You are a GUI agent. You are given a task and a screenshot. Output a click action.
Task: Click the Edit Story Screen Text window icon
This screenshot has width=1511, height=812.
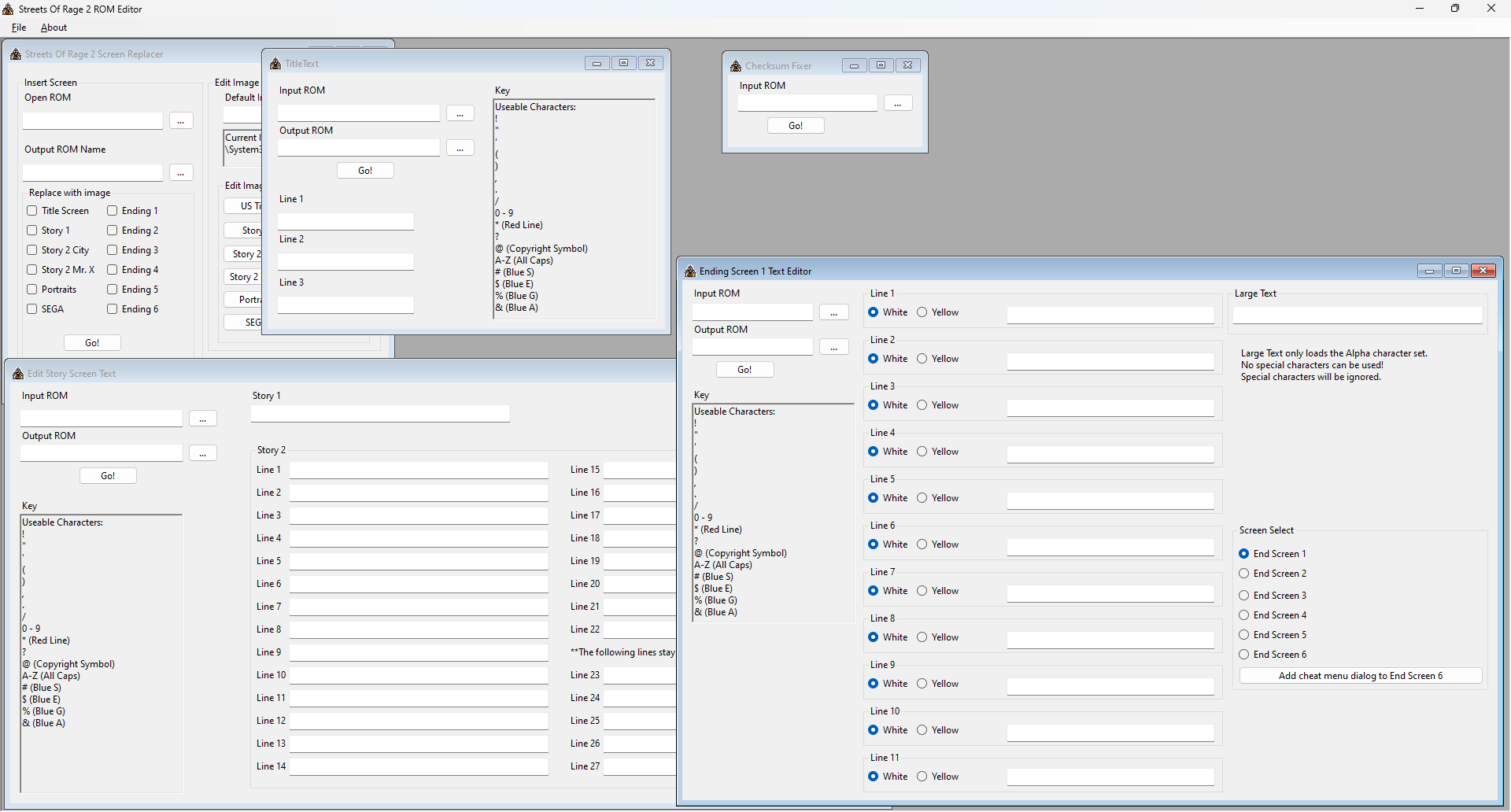coord(18,374)
